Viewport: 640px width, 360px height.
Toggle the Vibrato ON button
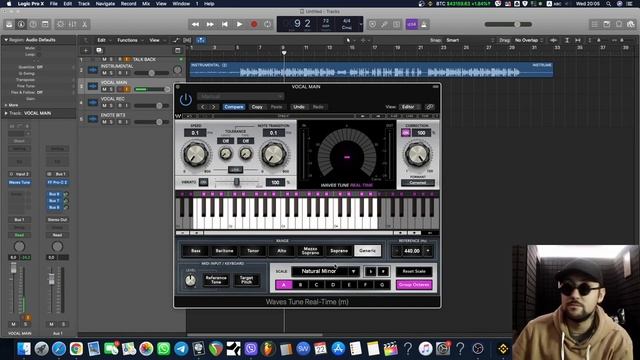[203, 182]
